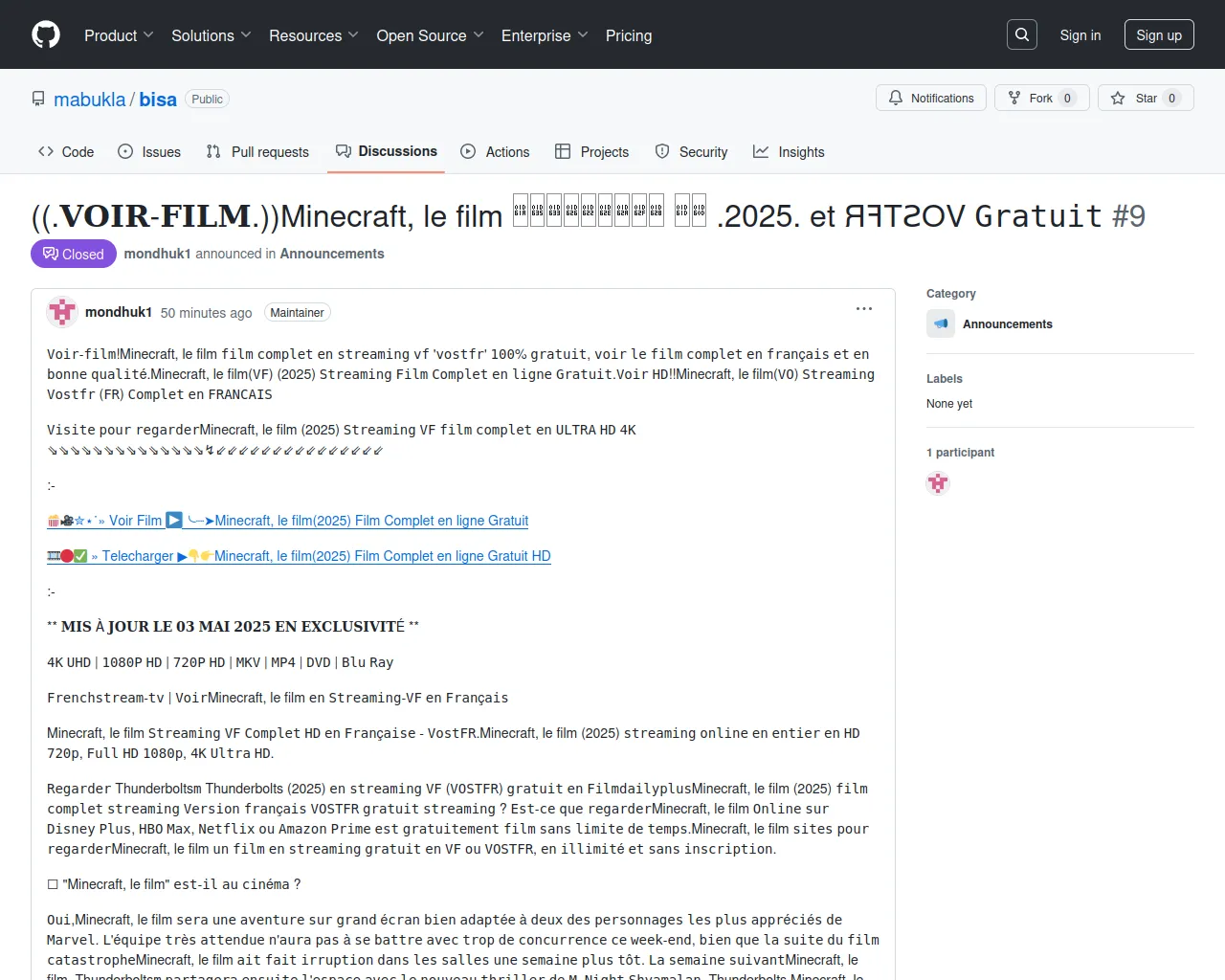Click the Closed status badge
Screen dimensions: 1225x980
point(74,254)
